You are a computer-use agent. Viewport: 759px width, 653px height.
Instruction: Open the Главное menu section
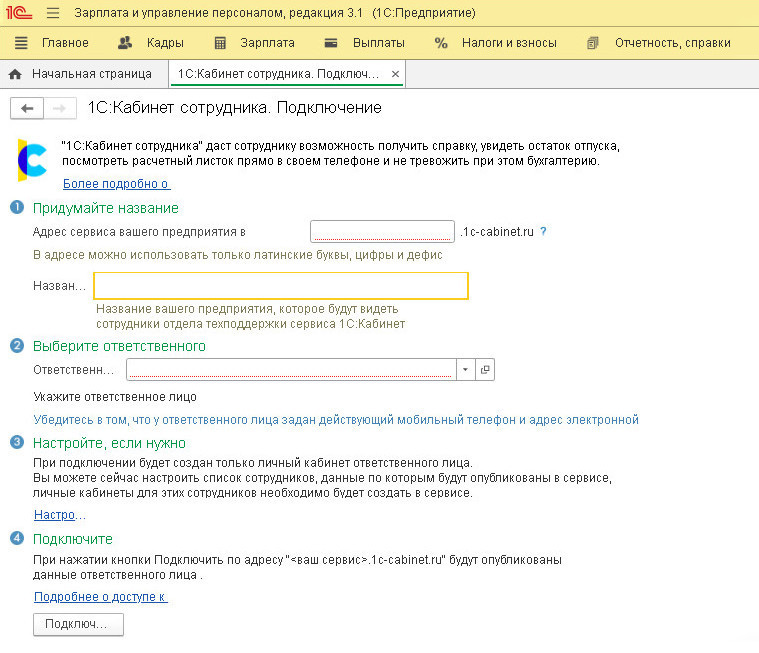click(53, 43)
